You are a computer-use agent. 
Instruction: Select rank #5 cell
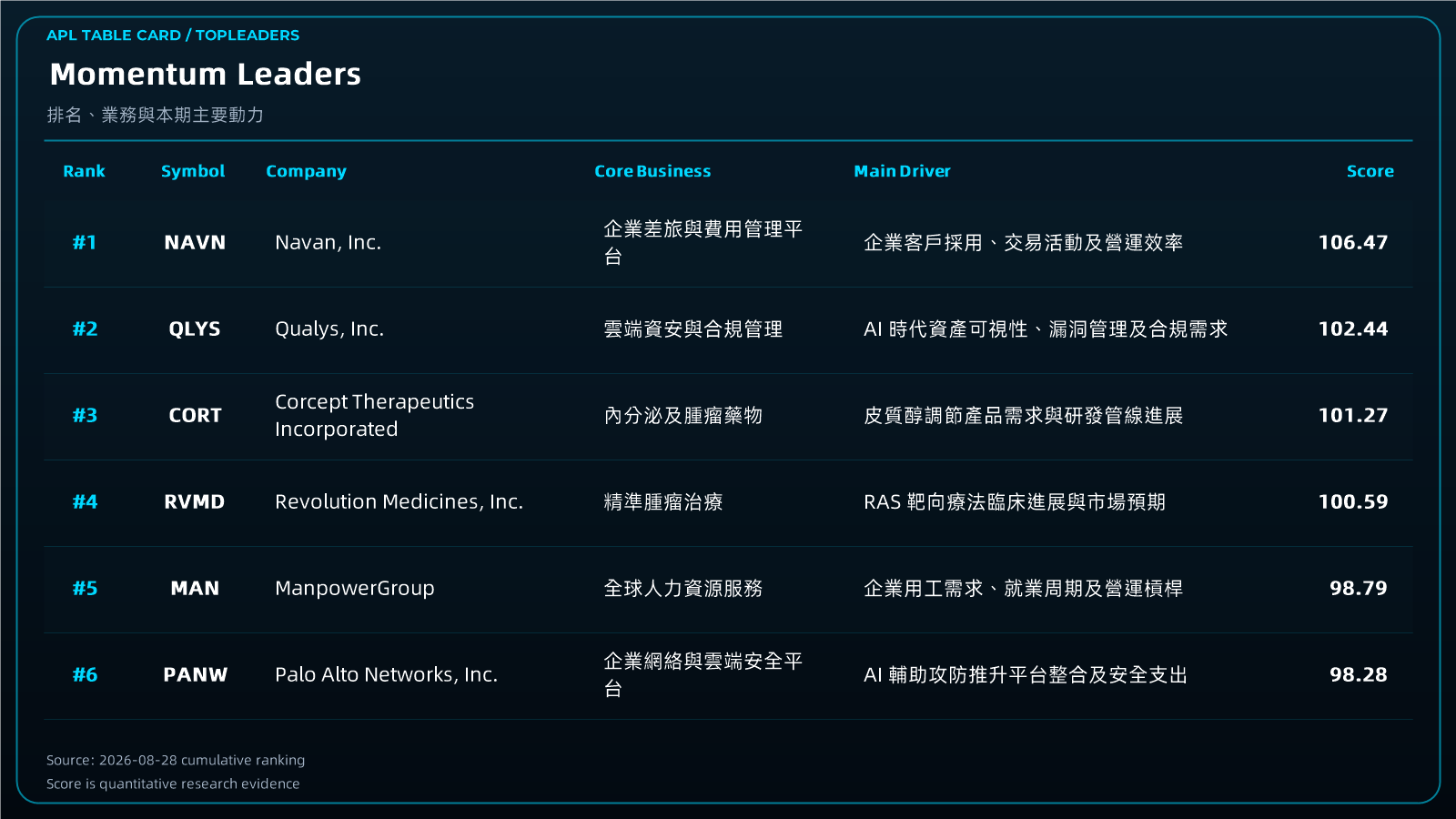(85, 589)
